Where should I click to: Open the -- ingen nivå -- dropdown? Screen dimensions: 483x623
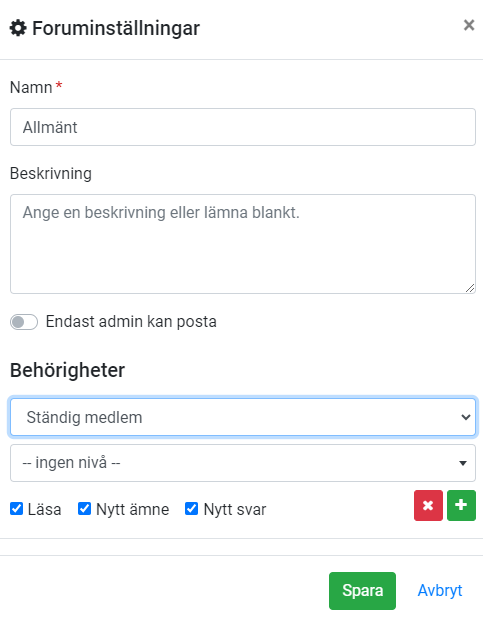[243, 463]
